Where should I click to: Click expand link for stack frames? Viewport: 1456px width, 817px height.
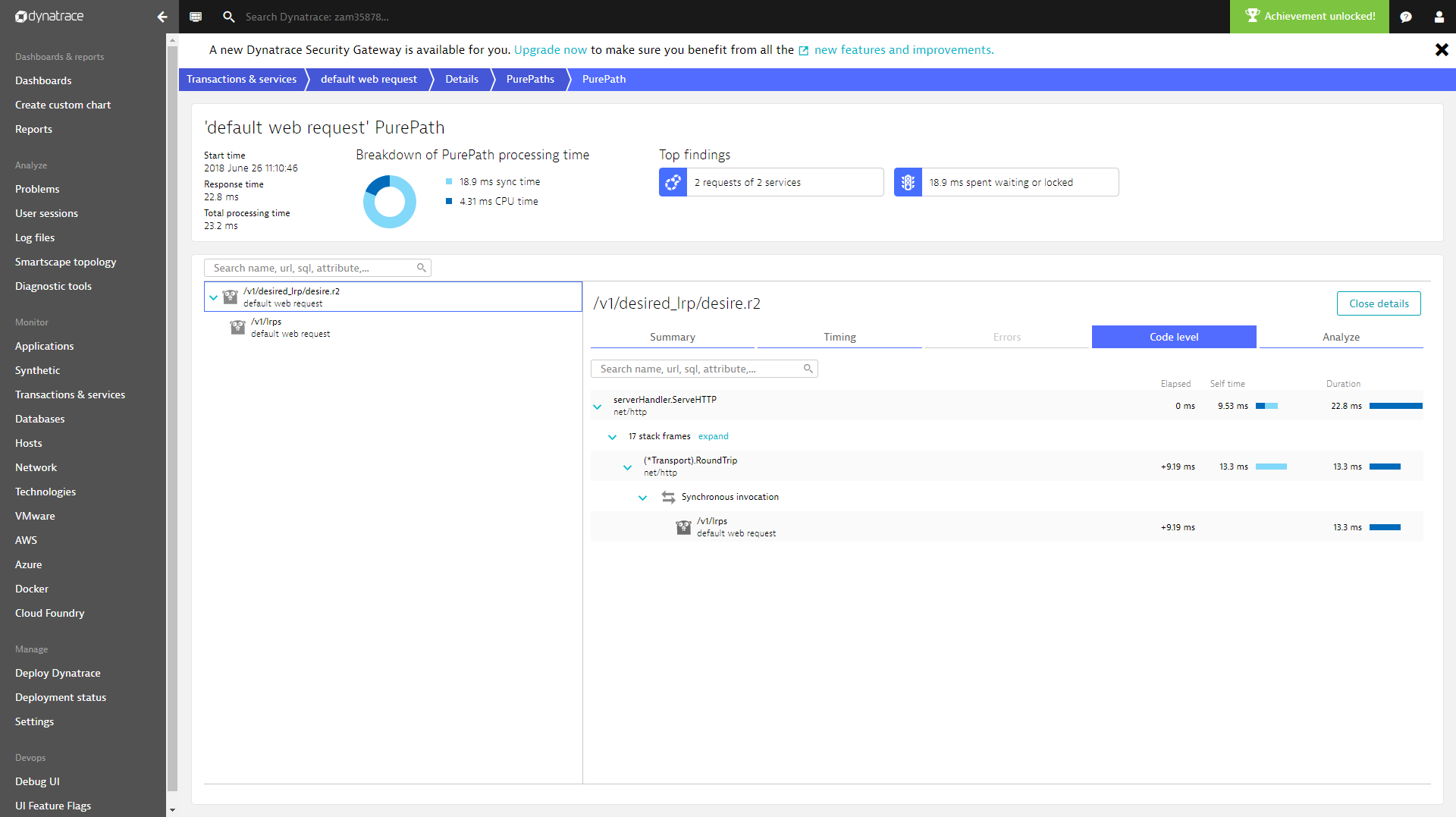(x=714, y=436)
